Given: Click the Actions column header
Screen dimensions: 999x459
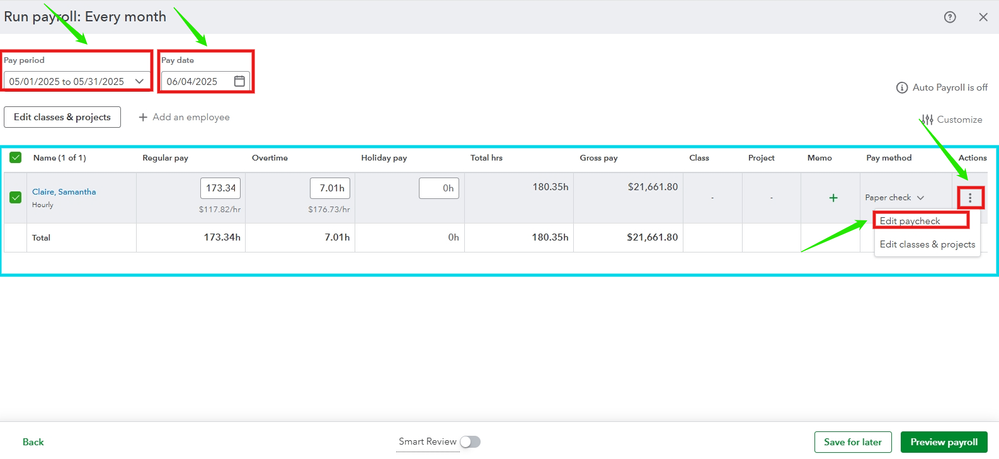Looking at the screenshot, I should (x=972, y=157).
